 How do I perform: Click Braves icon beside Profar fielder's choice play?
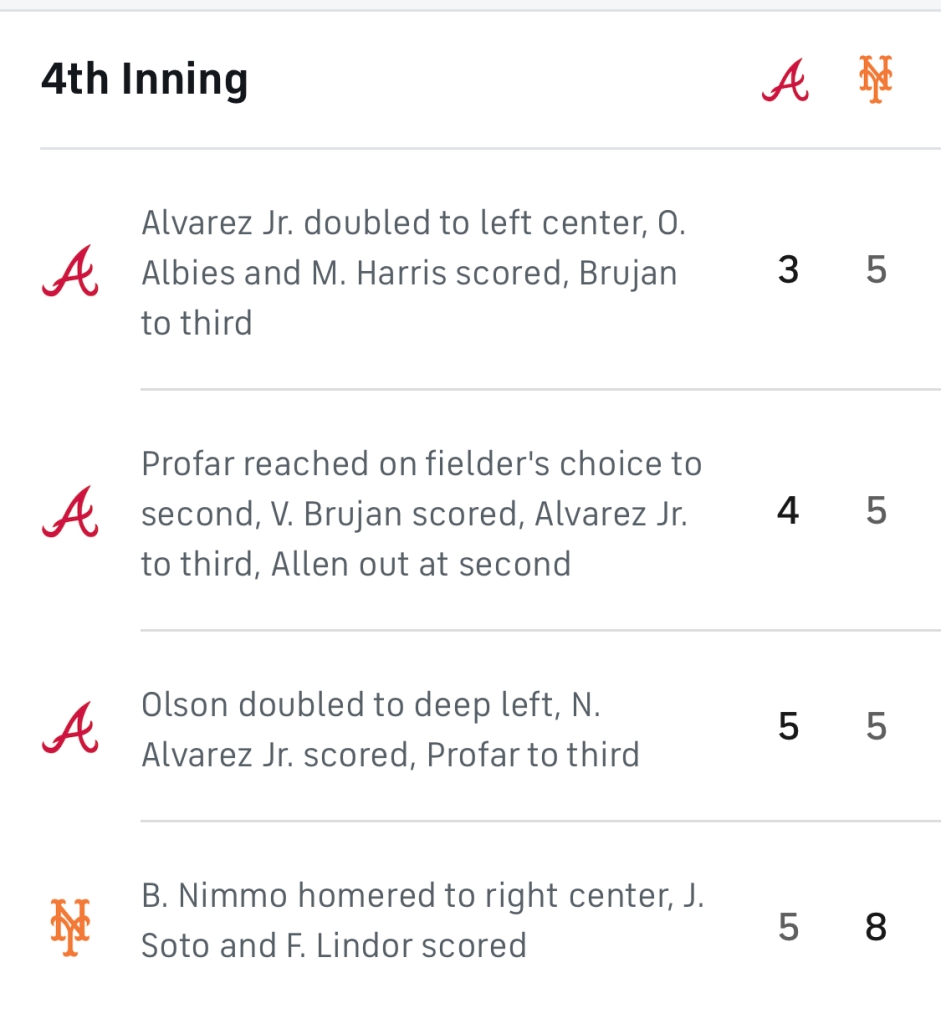[x=70, y=512]
